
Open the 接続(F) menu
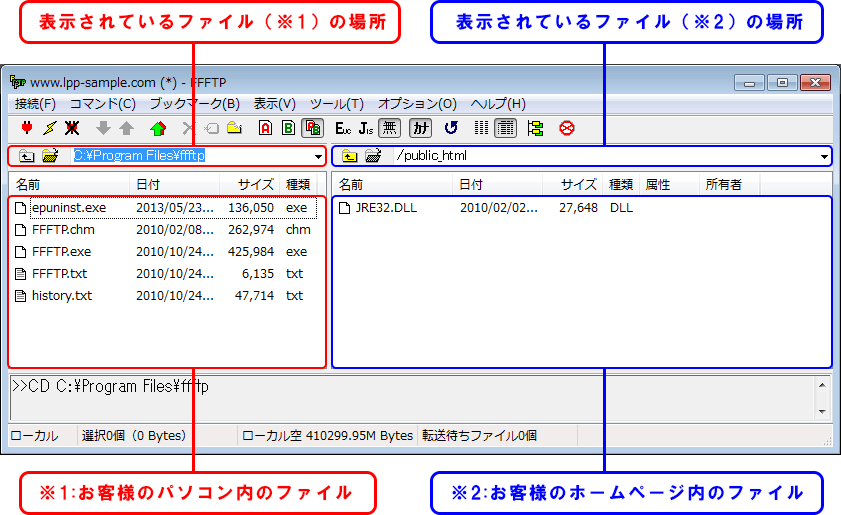pyautogui.click(x=35, y=104)
